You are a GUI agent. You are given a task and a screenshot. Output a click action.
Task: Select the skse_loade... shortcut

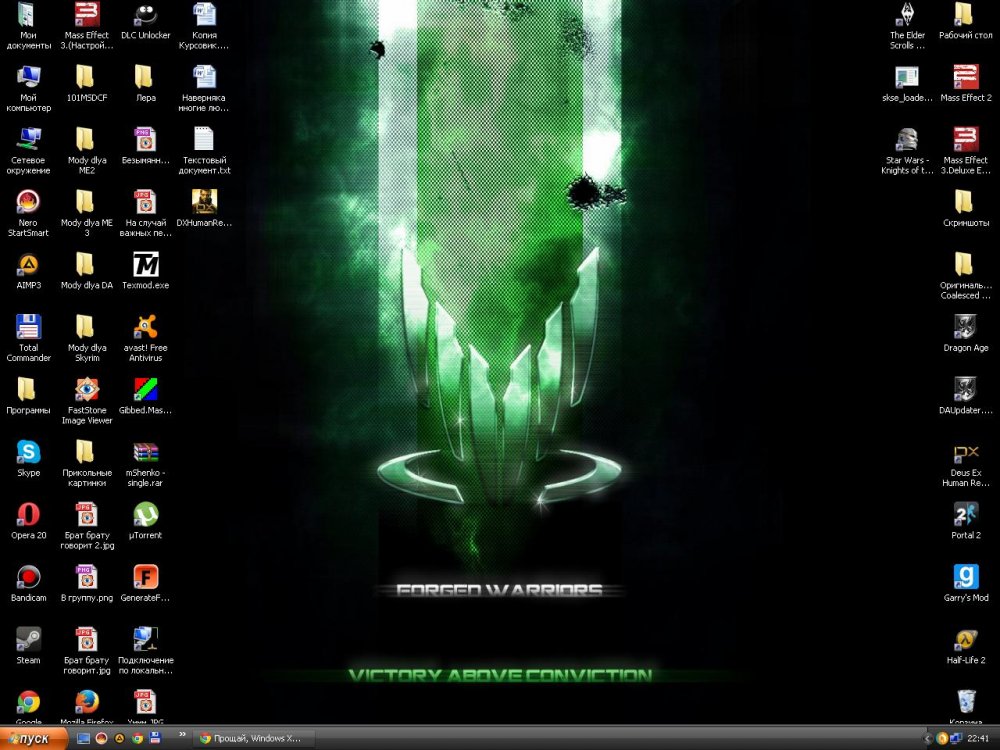[x=907, y=83]
